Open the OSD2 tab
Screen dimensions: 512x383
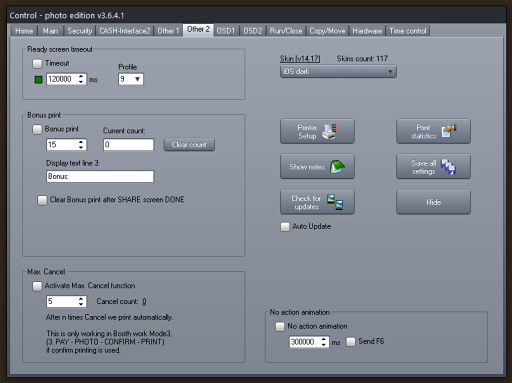coord(253,31)
